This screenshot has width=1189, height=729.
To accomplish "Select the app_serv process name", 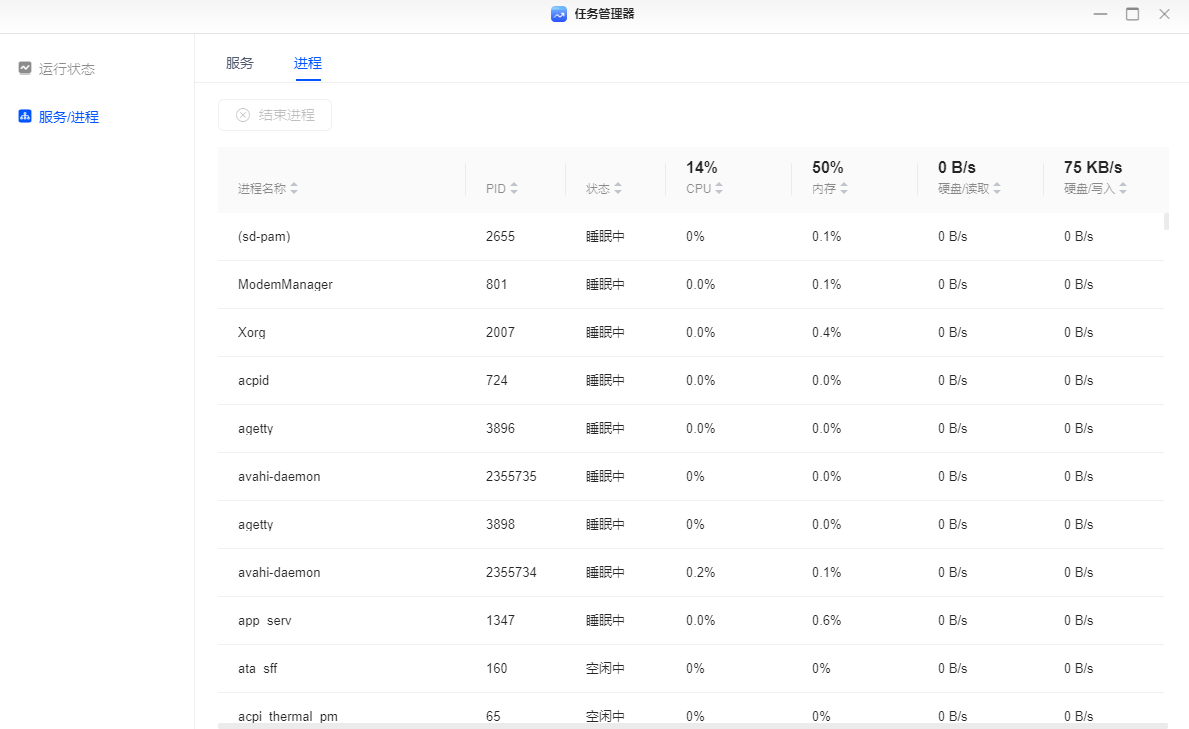I will (265, 621).
